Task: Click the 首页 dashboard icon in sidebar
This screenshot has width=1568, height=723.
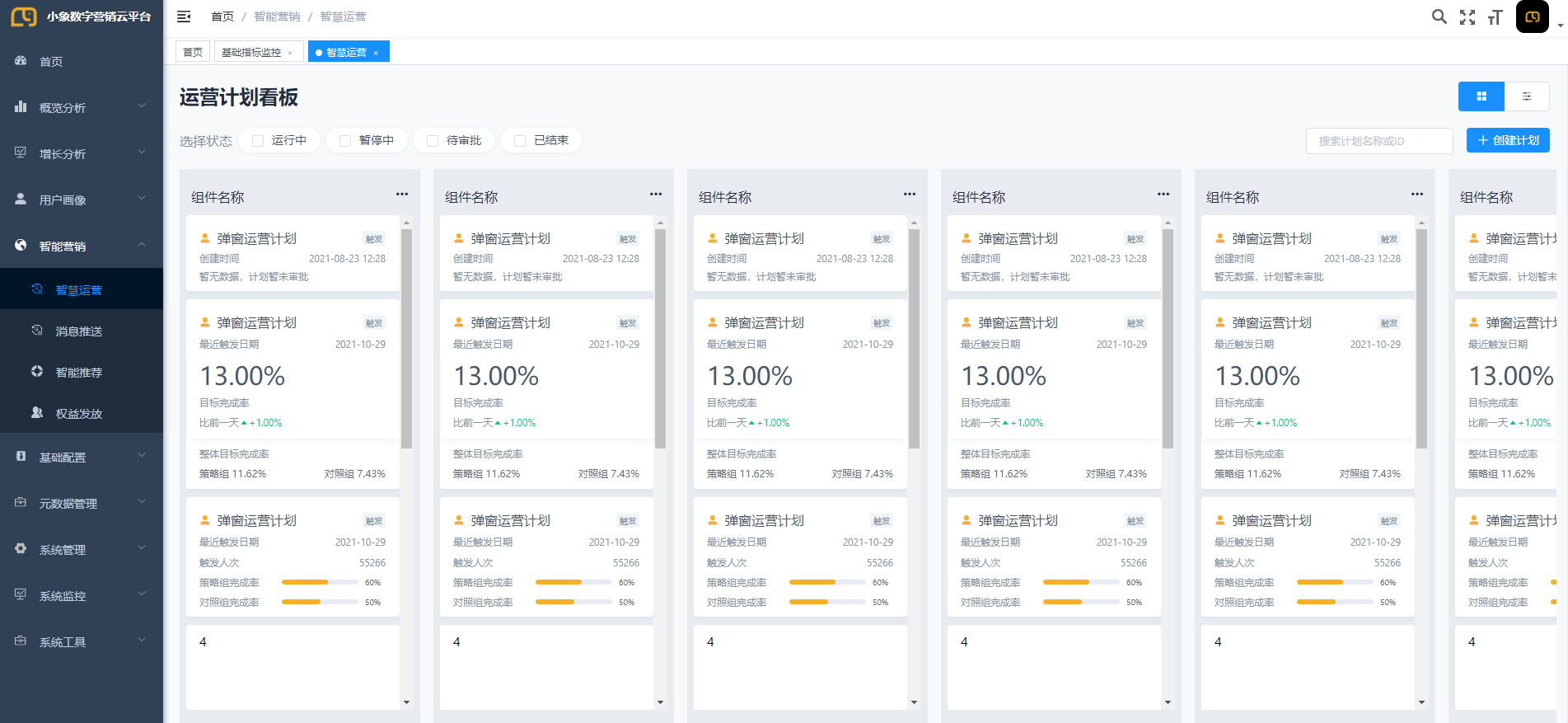Action: click(x=21, y=61)
